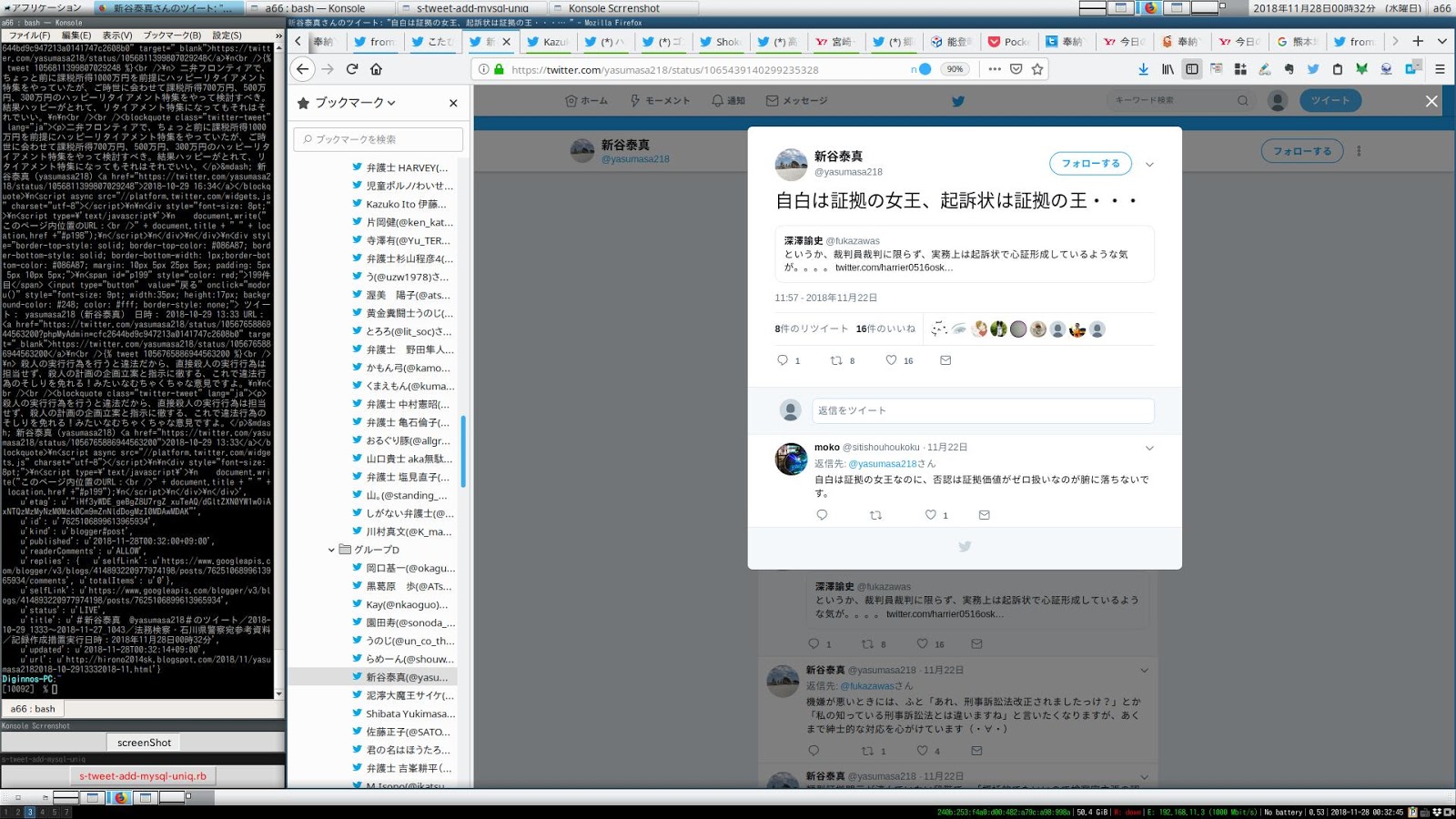Open the Firefox hamburger menu
The image size is (1456, 819).
point(1440,69)
